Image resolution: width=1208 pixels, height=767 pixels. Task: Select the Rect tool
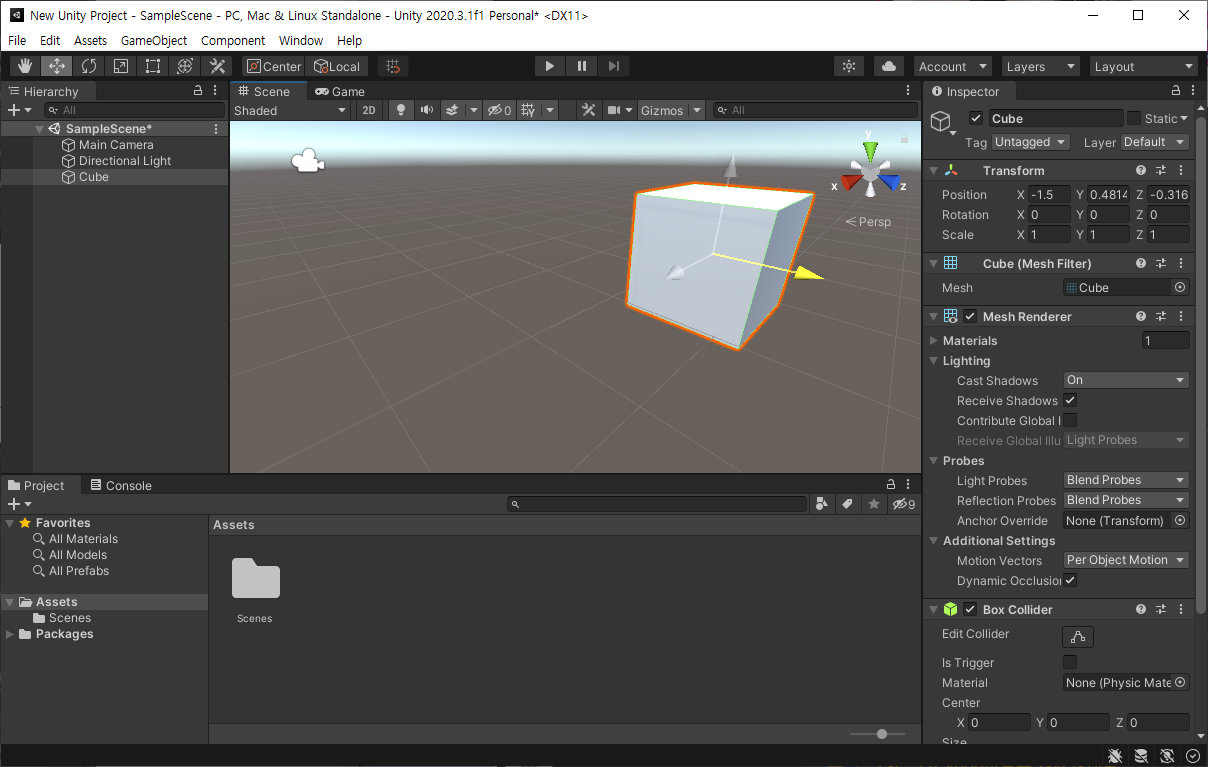click(x=153, y=66)
